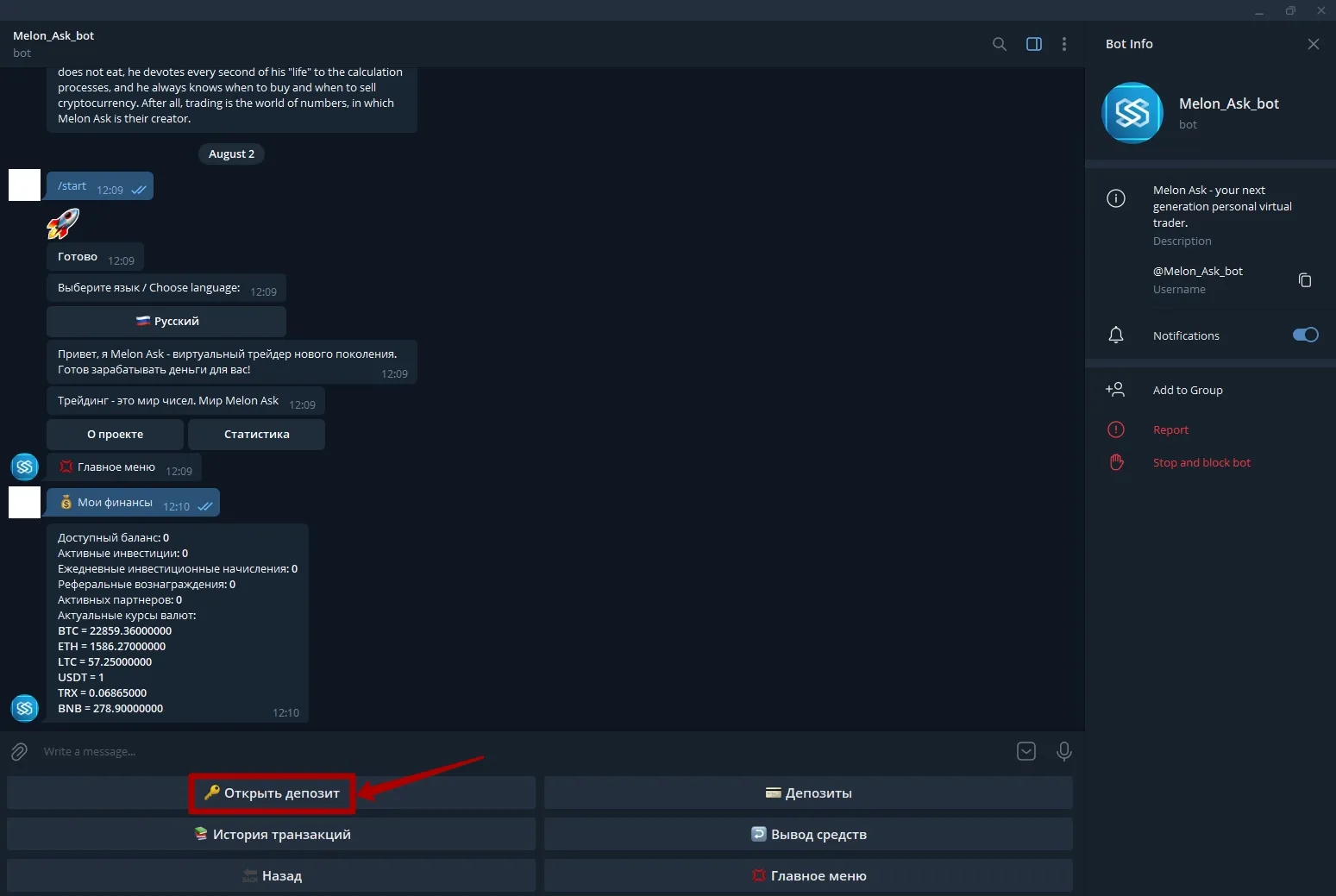Toggle the side panel icon in the header
1336x896 pixels.
tap(1034, 44)
